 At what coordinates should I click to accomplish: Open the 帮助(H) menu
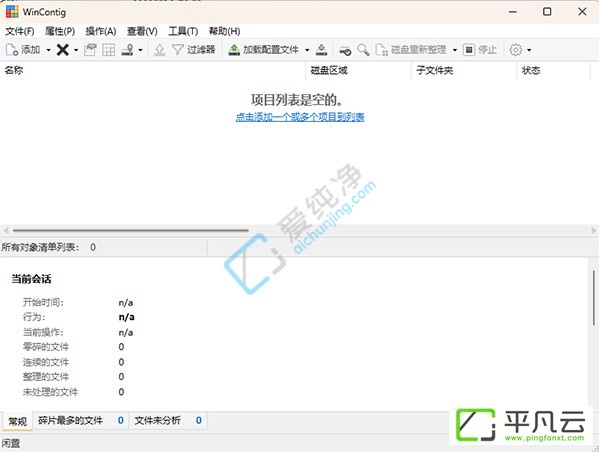tap(224, 31)
